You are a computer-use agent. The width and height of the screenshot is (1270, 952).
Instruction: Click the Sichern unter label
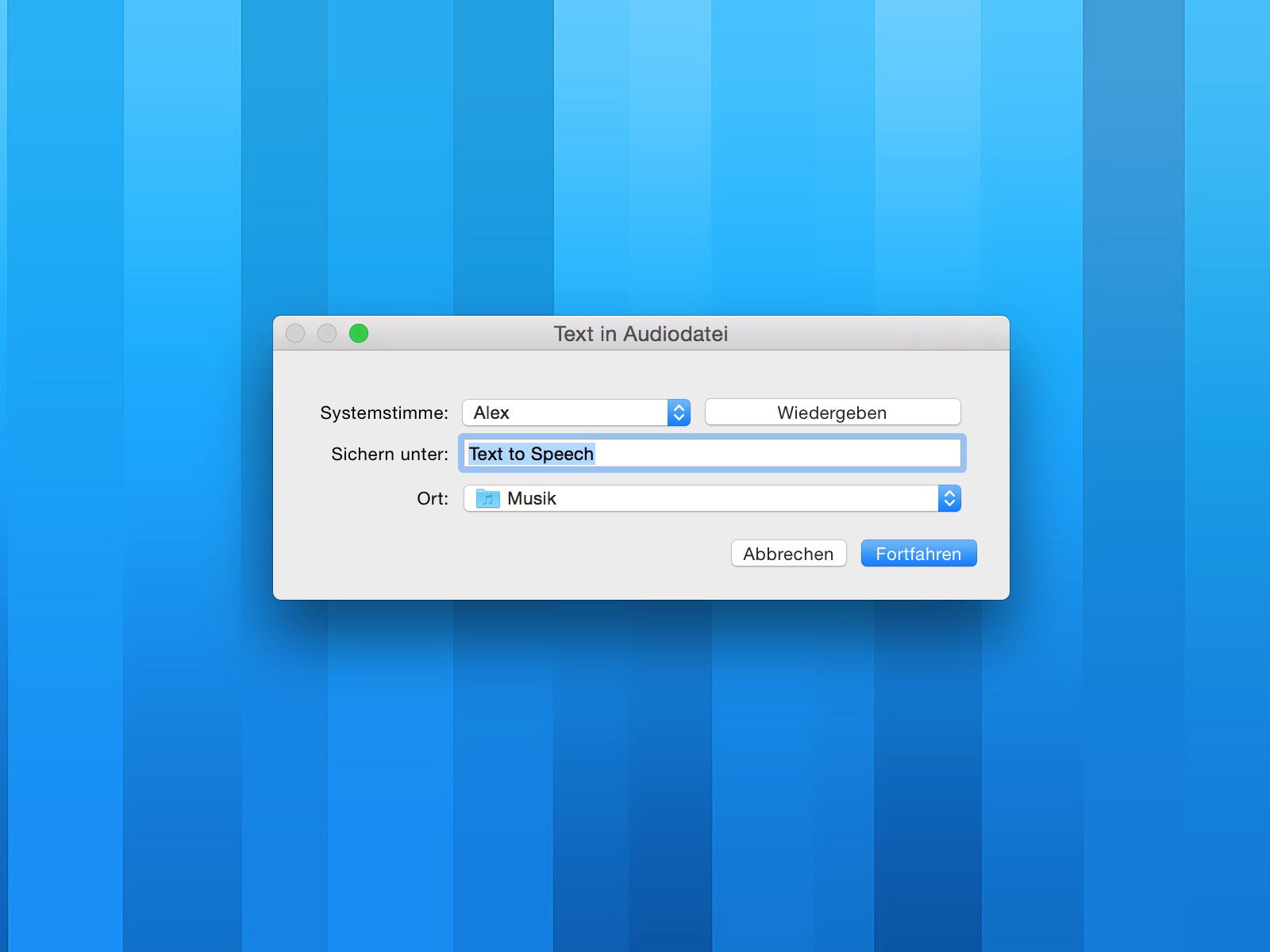click(390, 454)
